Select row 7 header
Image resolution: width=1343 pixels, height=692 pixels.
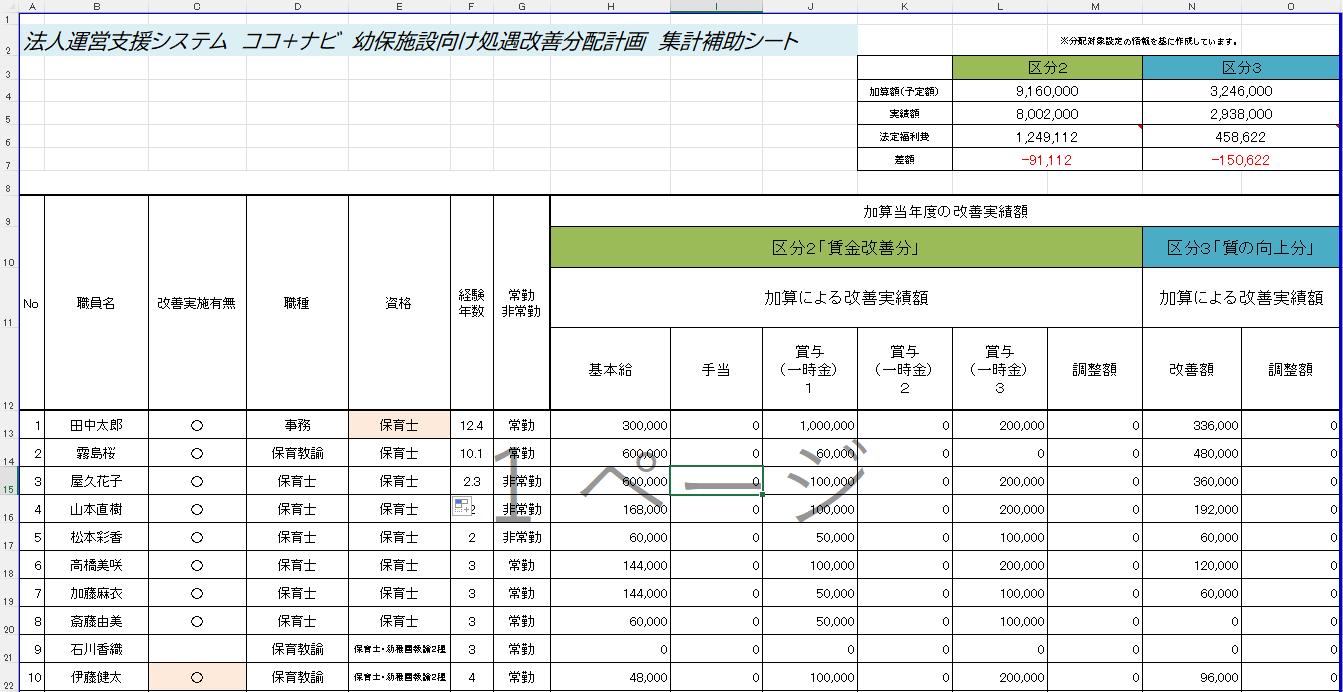(x=10, y=159)
